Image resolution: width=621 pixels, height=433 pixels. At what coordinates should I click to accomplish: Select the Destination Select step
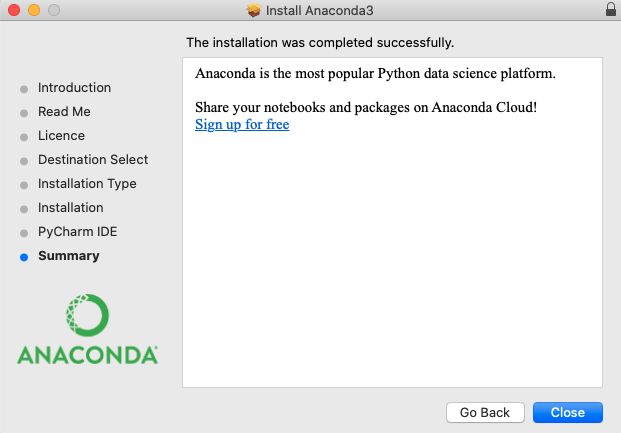click(93, 160)
